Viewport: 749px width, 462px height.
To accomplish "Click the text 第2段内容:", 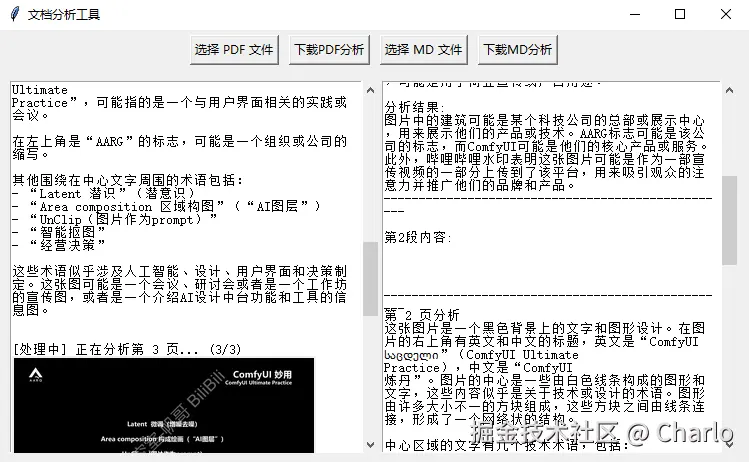I will click(x=418, y=237).
